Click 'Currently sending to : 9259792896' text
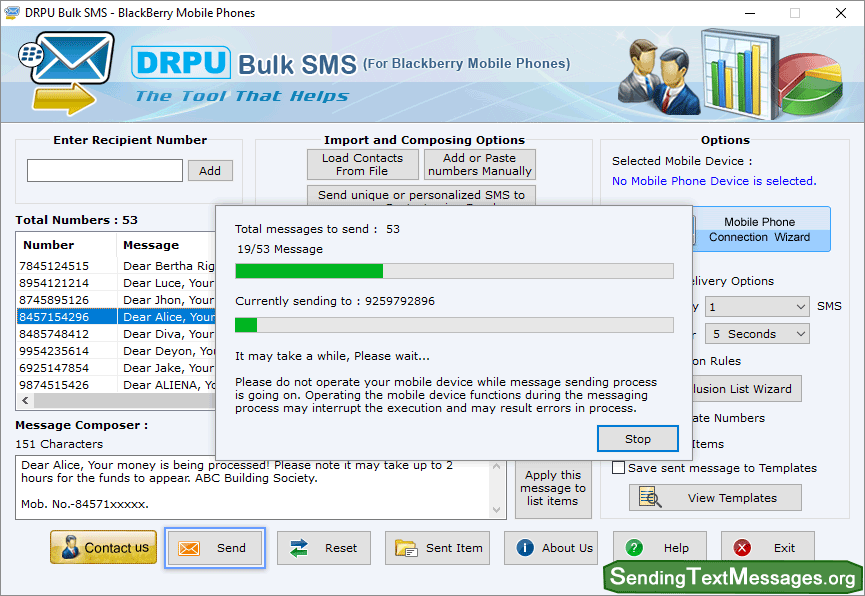 coord(335,301)
